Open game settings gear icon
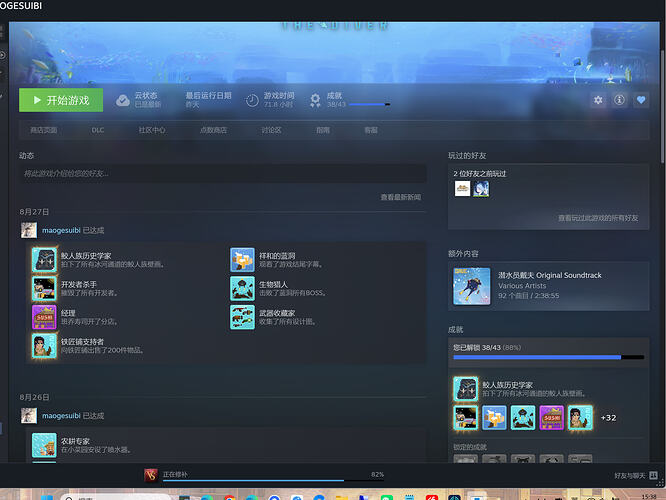 pyautogui.click(x=598, y=100)
